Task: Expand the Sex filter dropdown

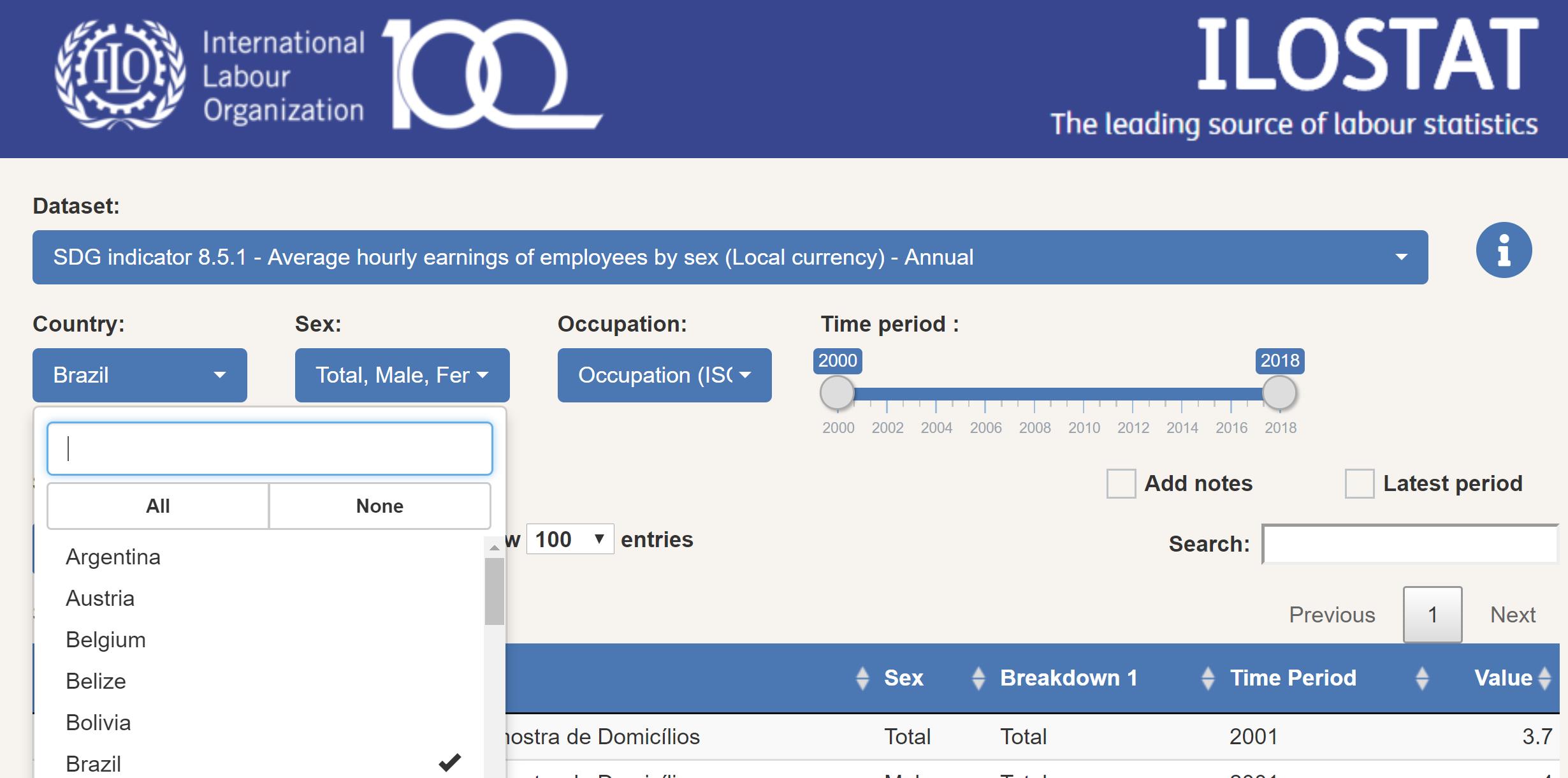Action: tap(402, 375)
